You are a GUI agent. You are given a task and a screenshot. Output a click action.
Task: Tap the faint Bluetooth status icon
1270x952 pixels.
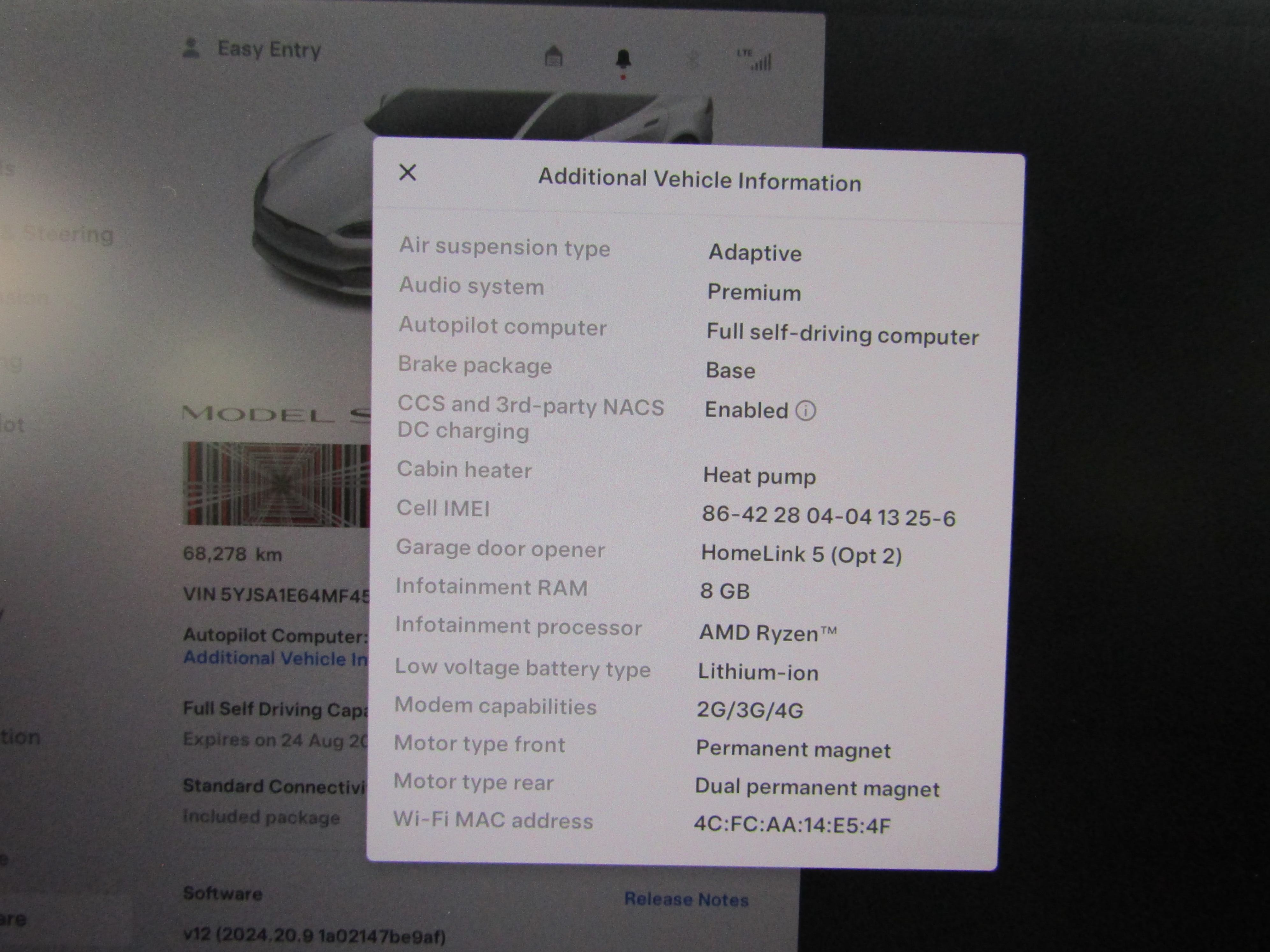(693, 59)
